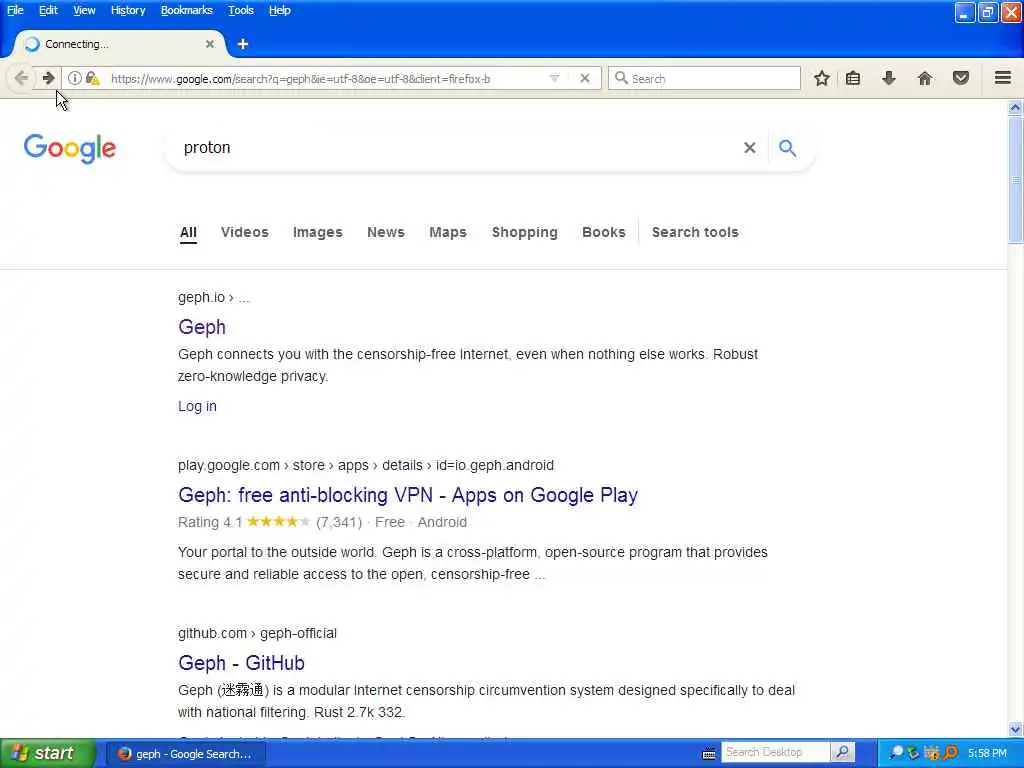Focus the Search Desktop field
This screenshot has width=1024, height=768.
click(775, 752)
